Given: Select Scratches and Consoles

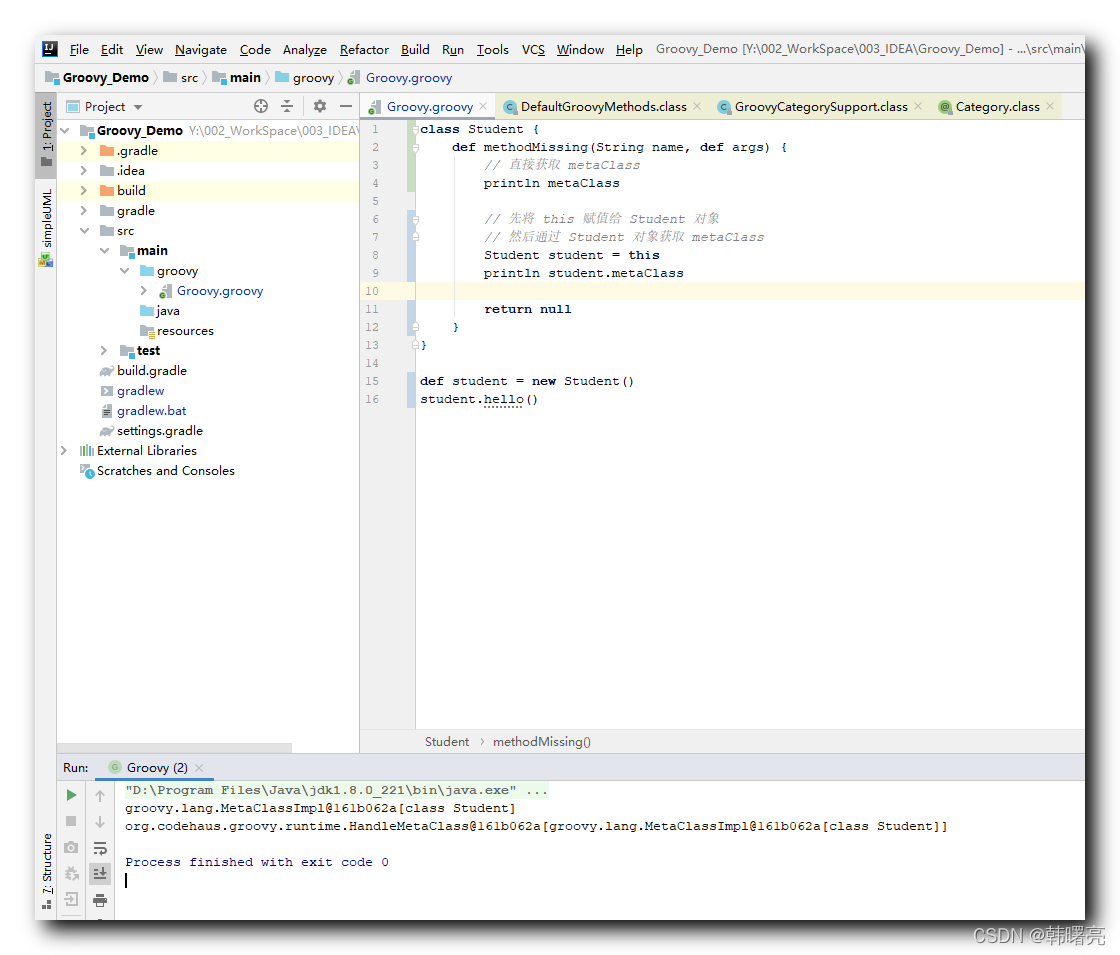Looking at the screenshot, I should pos(166,471).
